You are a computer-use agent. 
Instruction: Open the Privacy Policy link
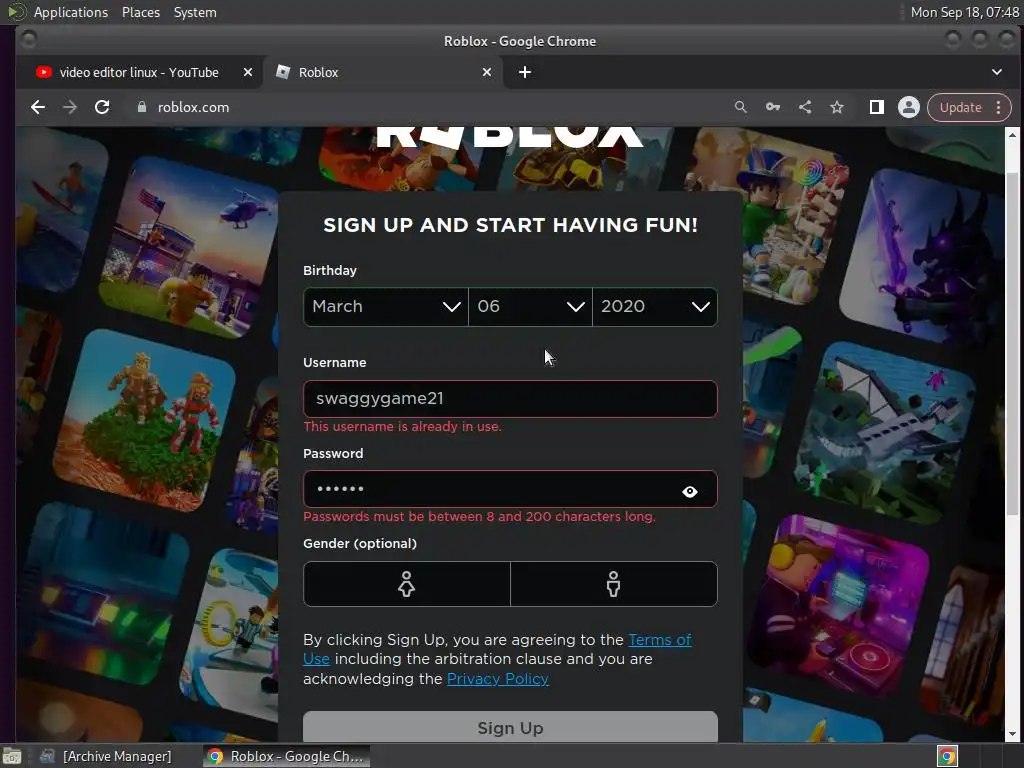498,679
